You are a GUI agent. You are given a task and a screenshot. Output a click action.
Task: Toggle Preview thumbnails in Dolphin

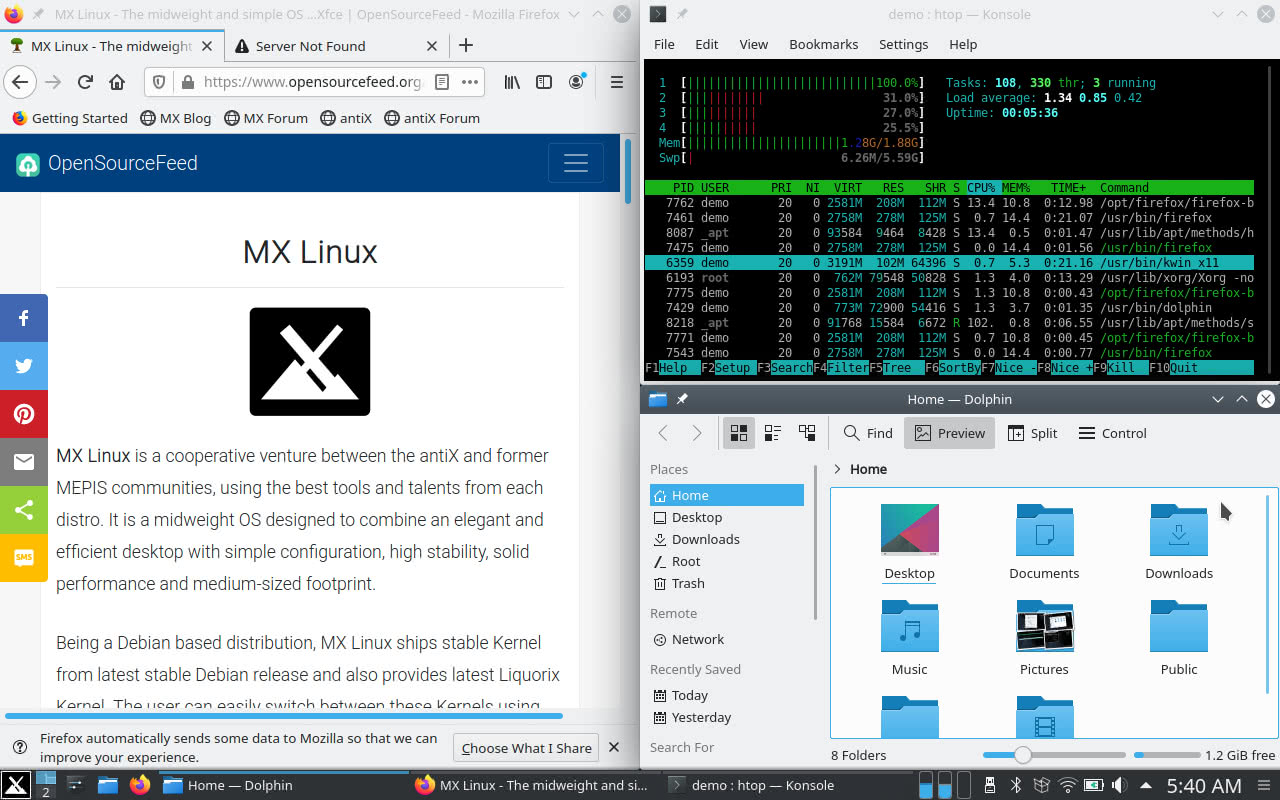(948, 433)
